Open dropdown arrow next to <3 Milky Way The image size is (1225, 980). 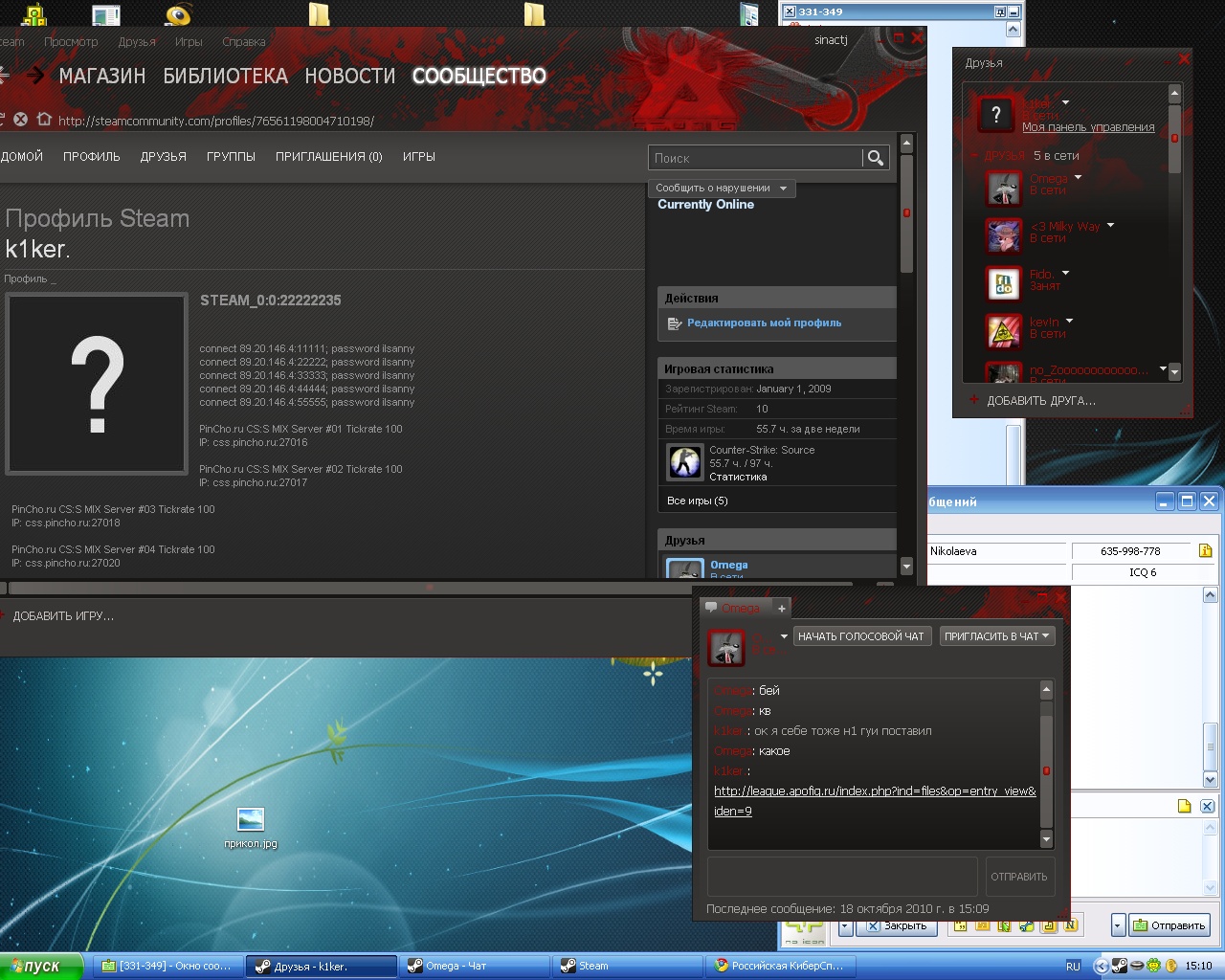[1110, 225]
